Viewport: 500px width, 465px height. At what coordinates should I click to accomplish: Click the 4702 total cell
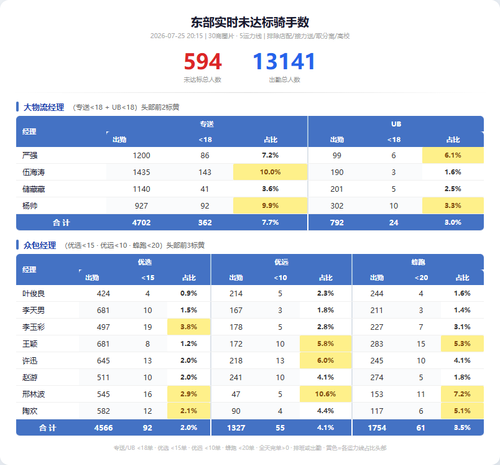141,223
